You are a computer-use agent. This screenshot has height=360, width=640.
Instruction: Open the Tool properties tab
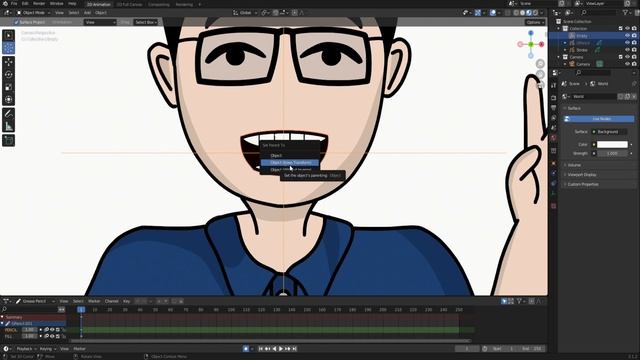tap(553, 85)
